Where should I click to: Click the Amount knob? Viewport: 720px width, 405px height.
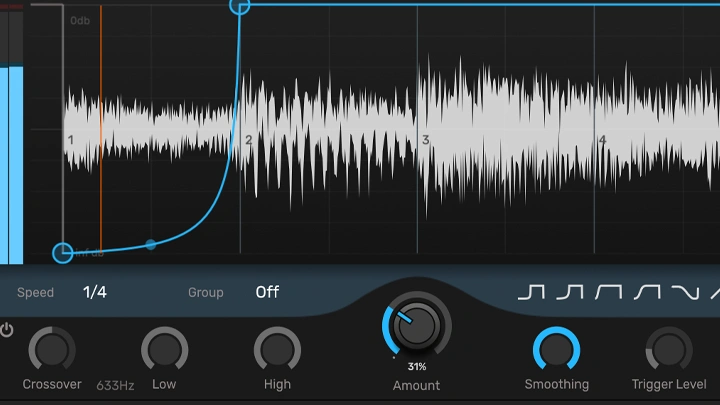[x=417, y=325]
